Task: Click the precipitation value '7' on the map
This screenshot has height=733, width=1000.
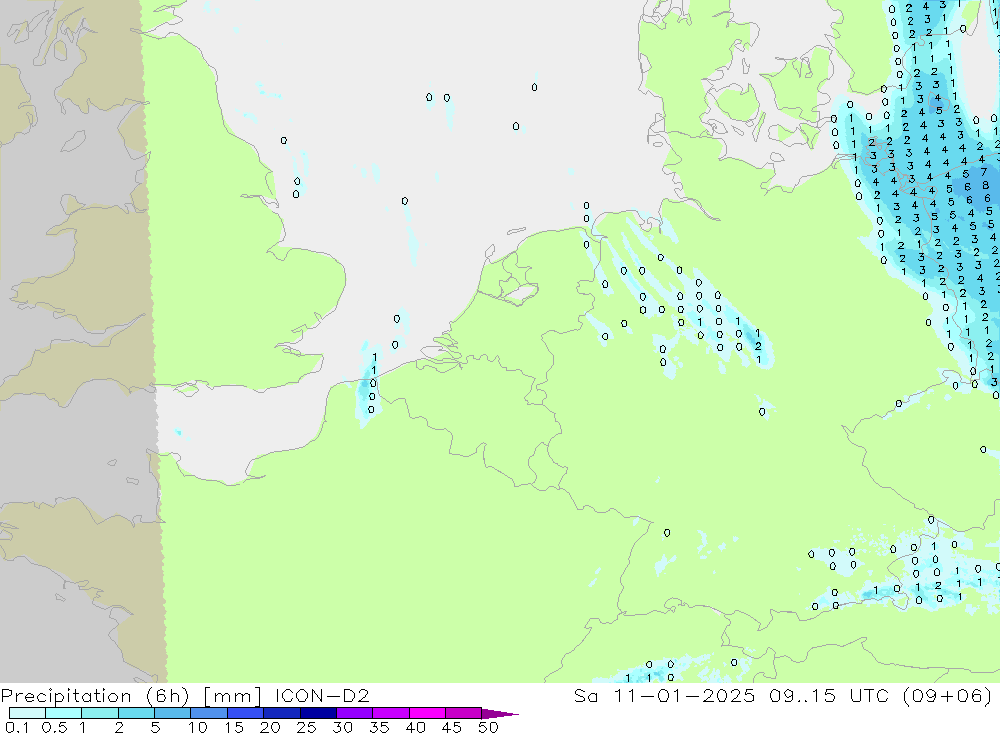Action: [984, 172]
